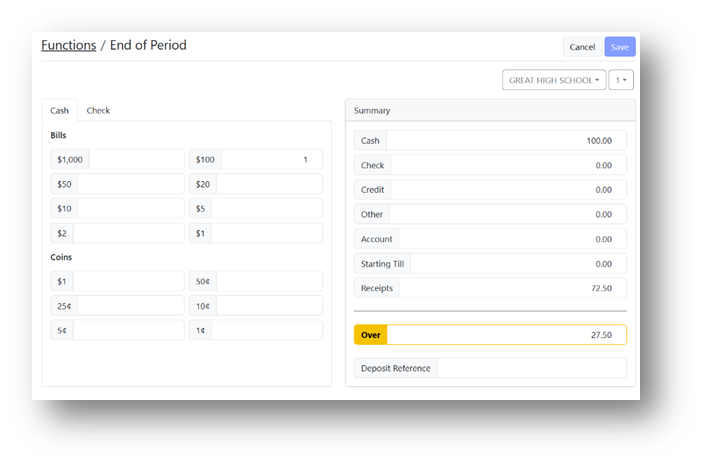The width and height of the screenshot is (705, 465).
Task: Click the $10 bills input field
Action: pos(131,209)
